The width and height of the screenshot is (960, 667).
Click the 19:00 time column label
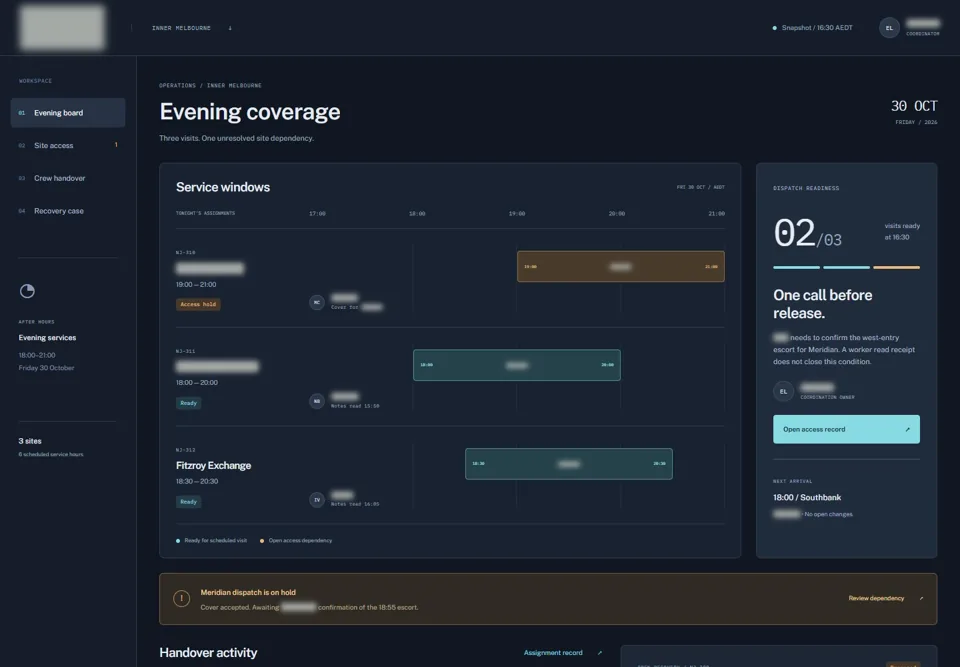[x=517, y=214]
